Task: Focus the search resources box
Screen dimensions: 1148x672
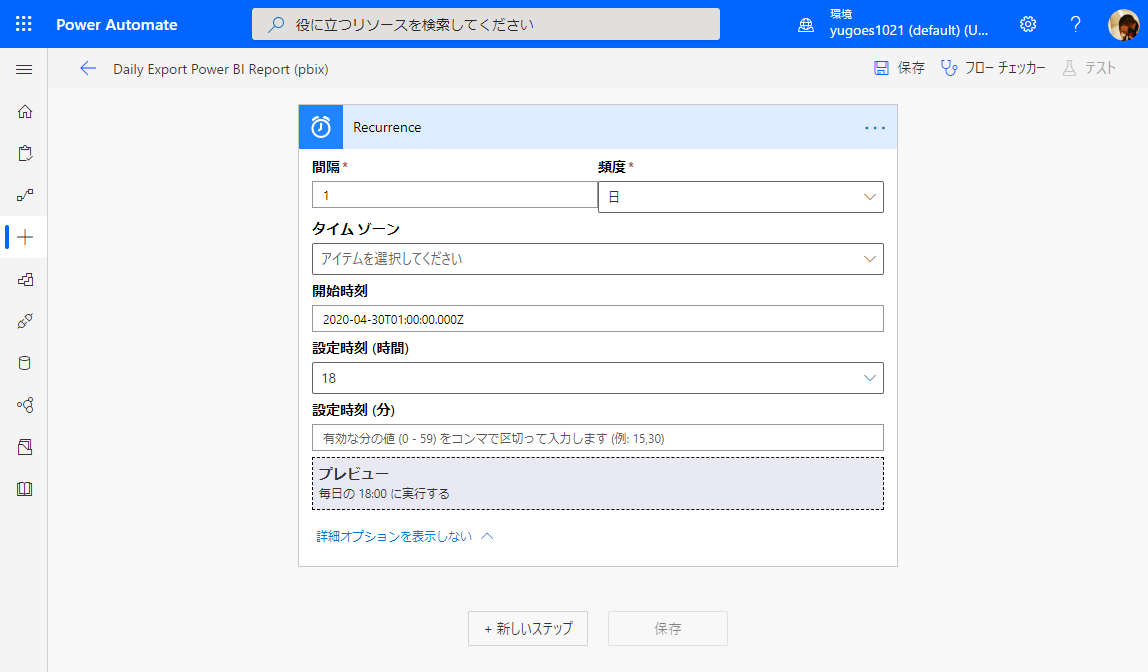Action: (486, 24)
